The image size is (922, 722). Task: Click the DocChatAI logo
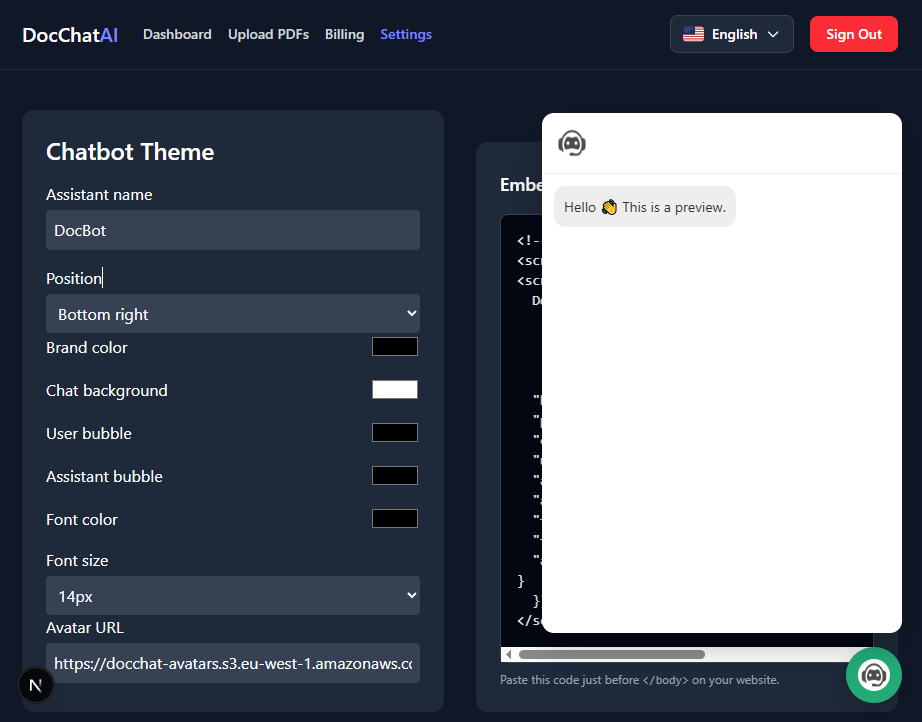coord(69,34)
